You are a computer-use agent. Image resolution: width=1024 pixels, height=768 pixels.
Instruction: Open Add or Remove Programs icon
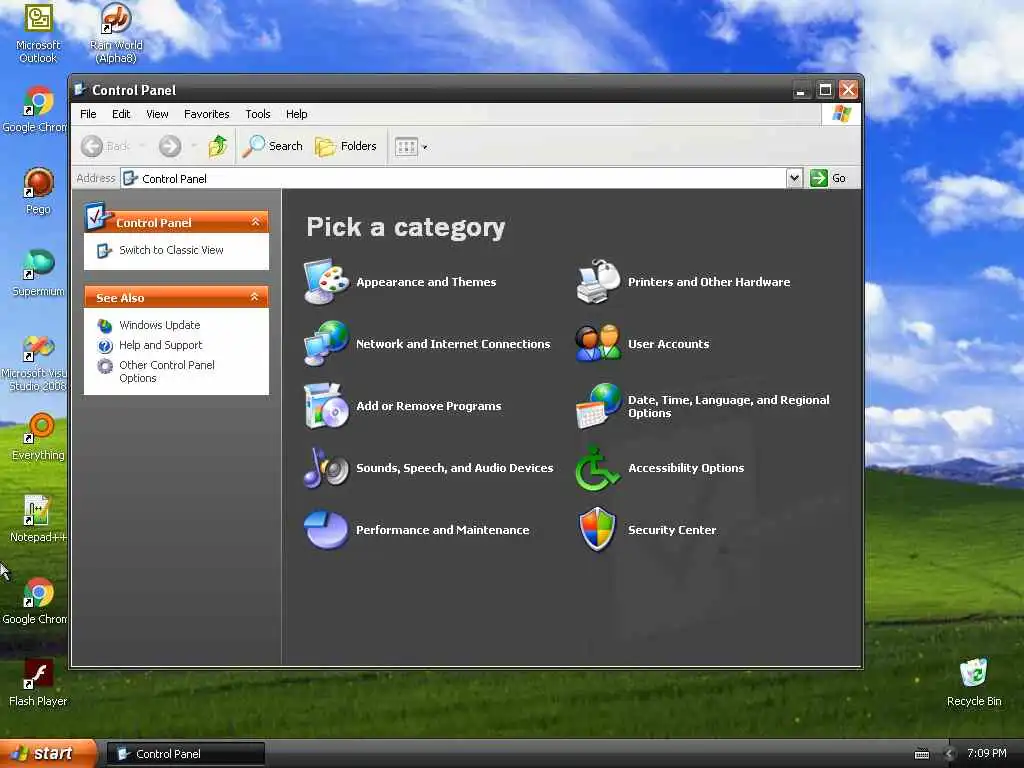pos(326,406)
